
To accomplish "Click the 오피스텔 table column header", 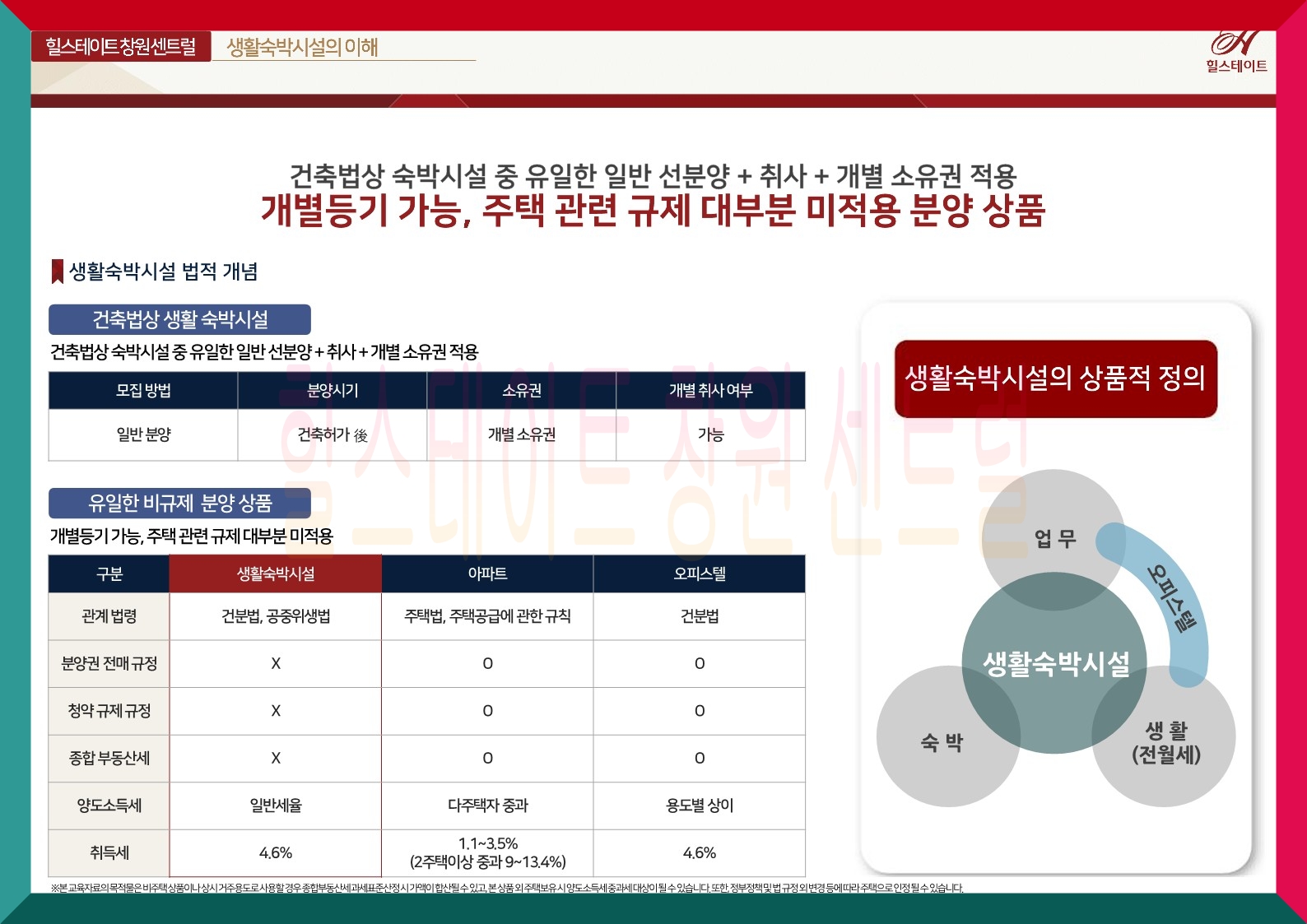I will pos(700,573).
